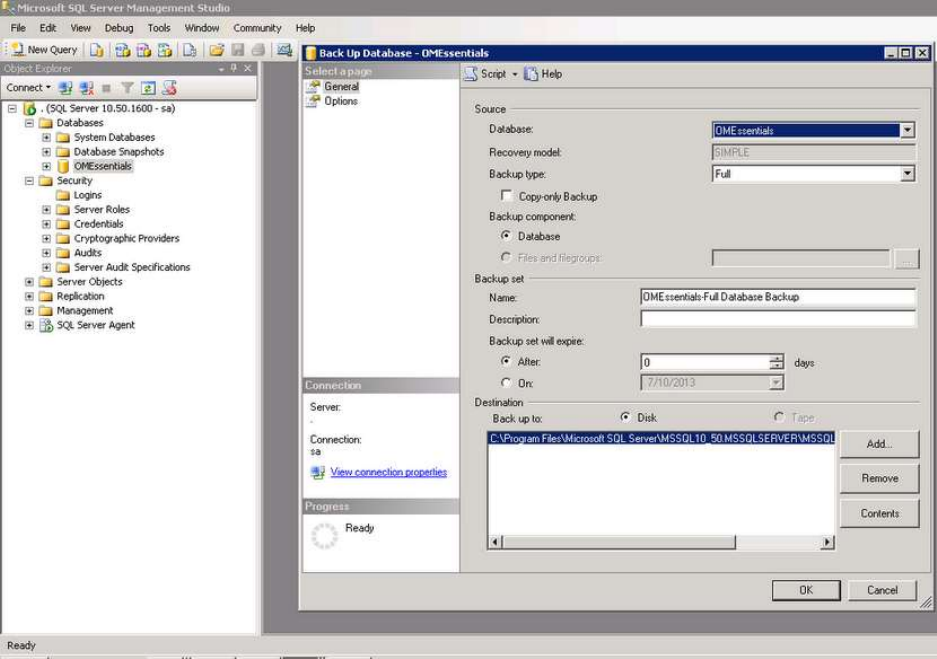Select Disk as backup destination
This screenshot has width=937, height=659.
625,416
